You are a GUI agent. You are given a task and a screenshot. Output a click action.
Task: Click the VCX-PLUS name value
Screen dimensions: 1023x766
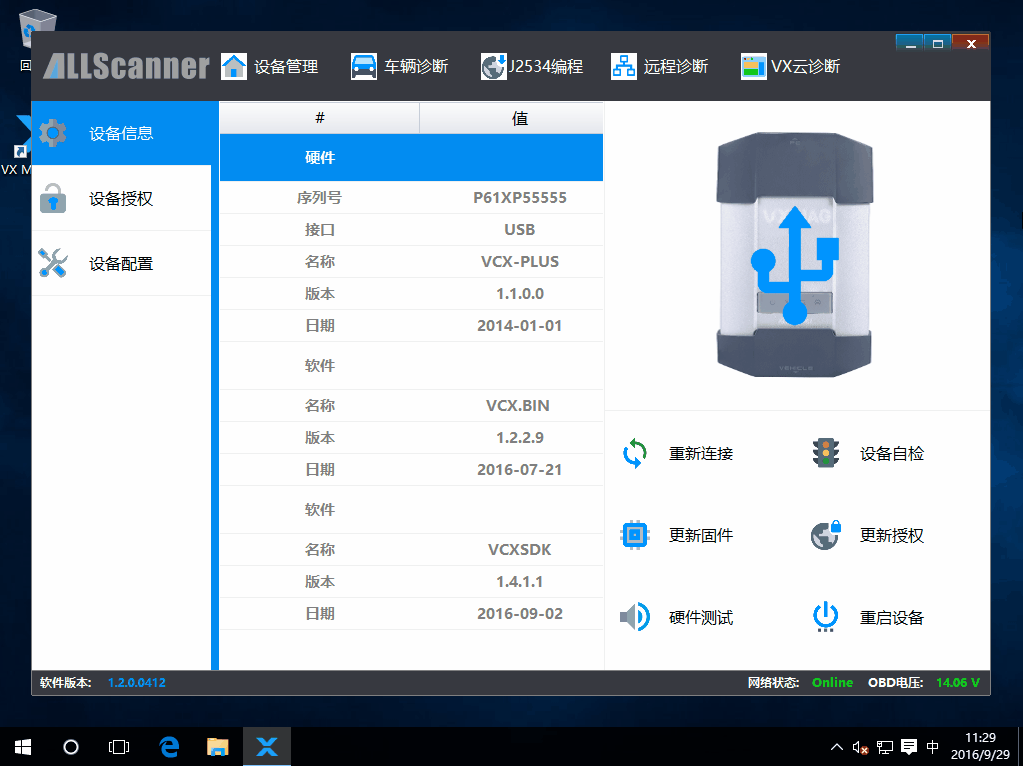[520, 262]
